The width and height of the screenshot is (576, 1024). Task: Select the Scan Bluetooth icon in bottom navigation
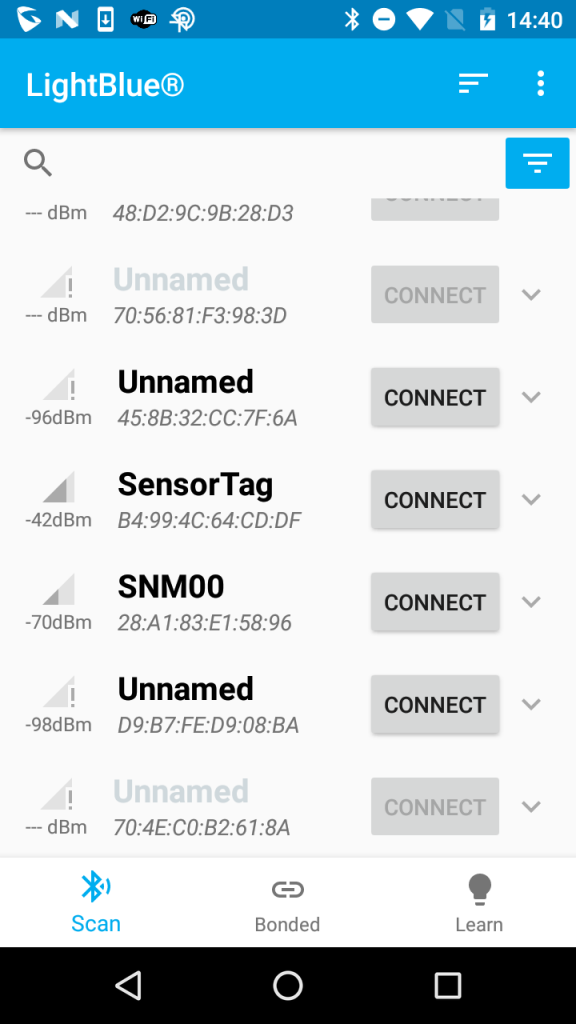95,887
